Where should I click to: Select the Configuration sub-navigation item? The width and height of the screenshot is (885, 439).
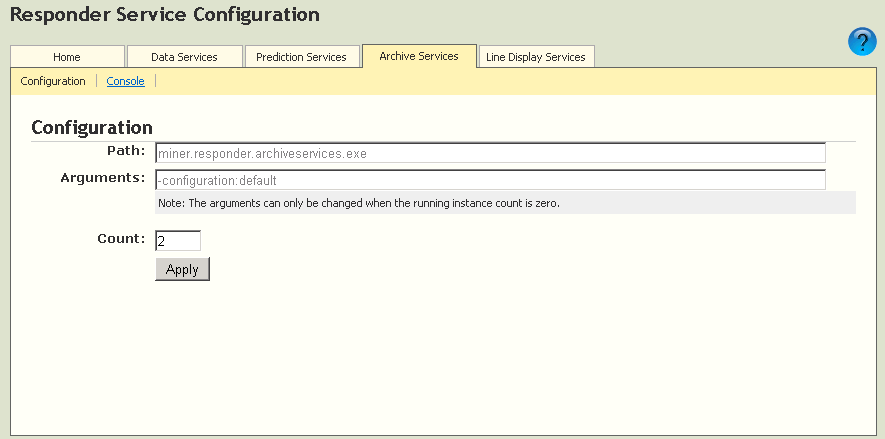pyautogui.click(x=53, y=81)
